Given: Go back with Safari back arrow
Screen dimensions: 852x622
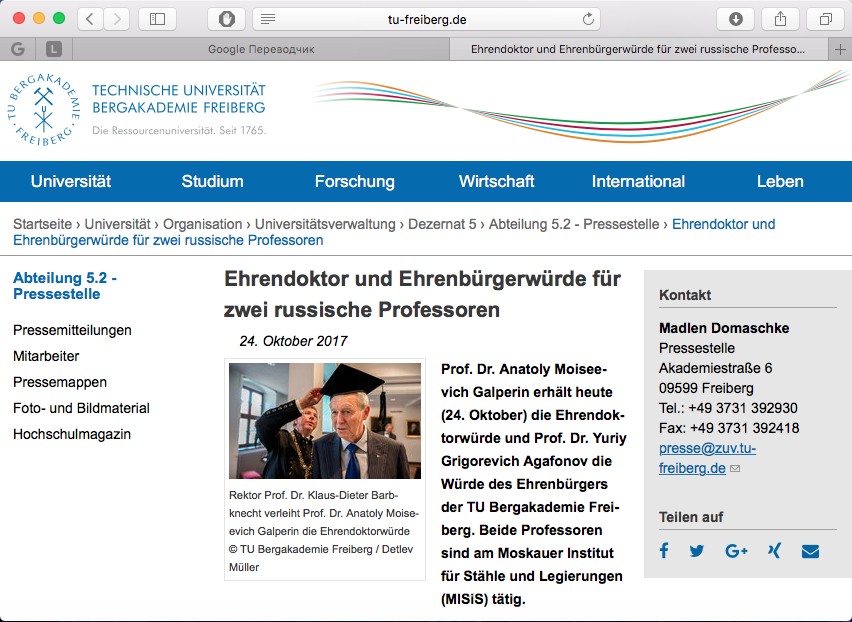Looking at the screenshot, I should [90, 19].
